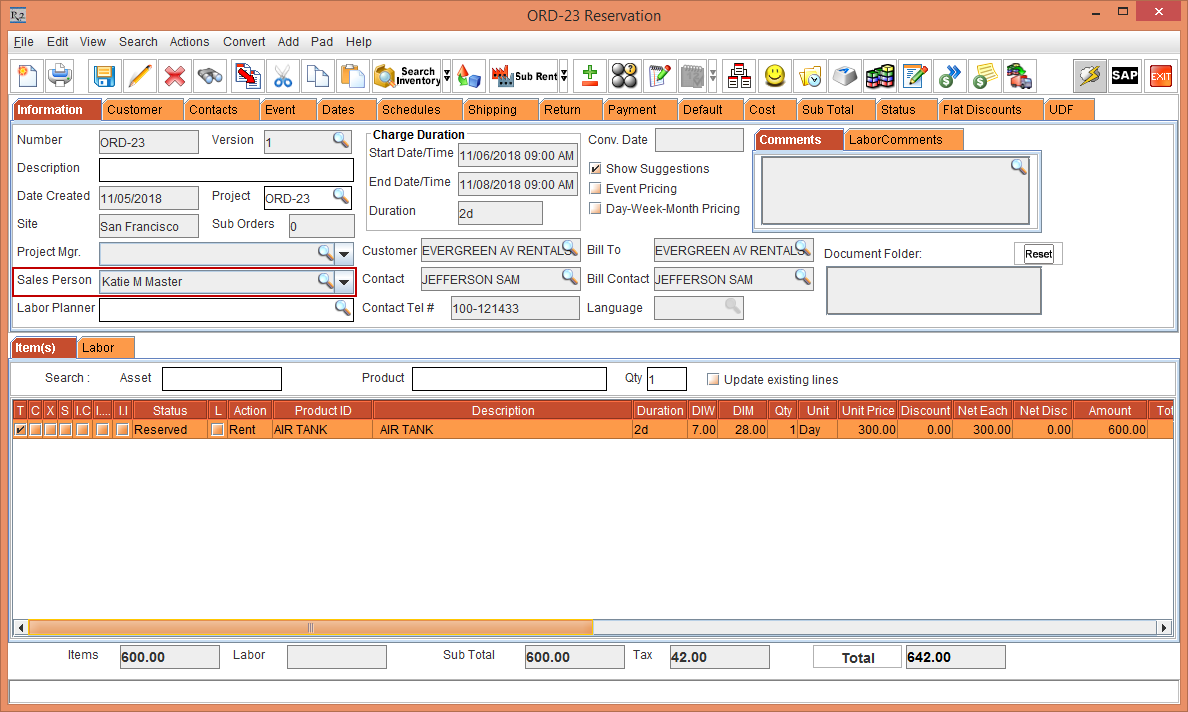Click the yellow smiley face icon
This screenshot has width=1188, height=712.
(774, 76)
